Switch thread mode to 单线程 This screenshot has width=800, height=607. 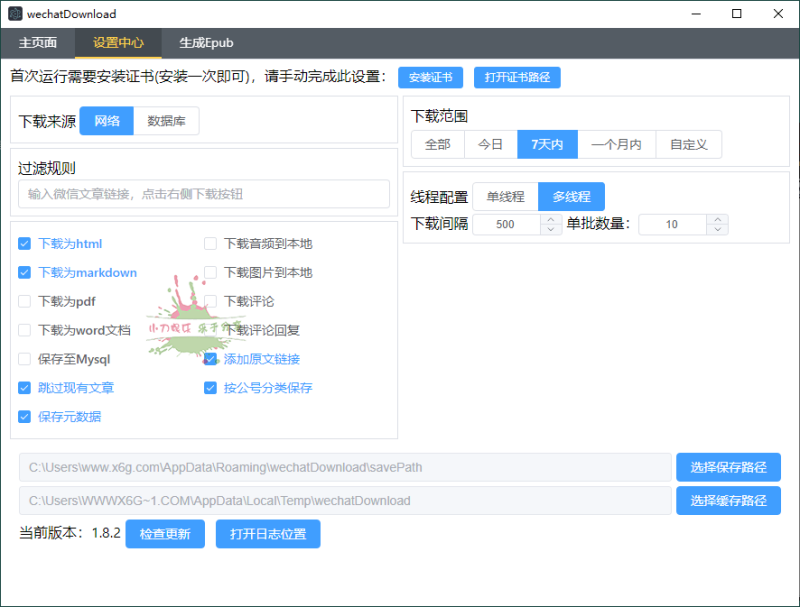pos(506,196)
